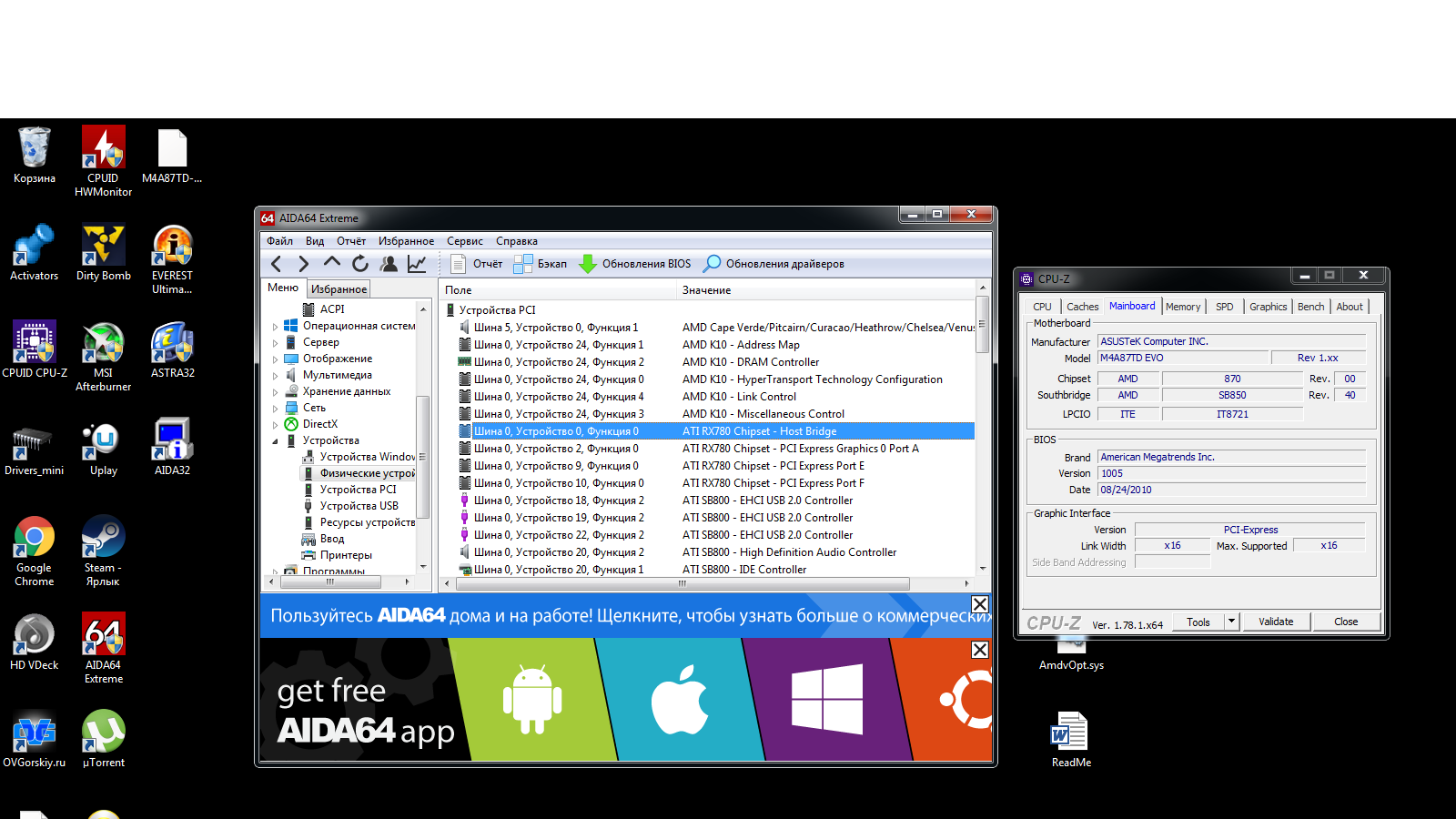
Task: Click the Validate button in CPU-Z
Action: tap(1276, 622)
